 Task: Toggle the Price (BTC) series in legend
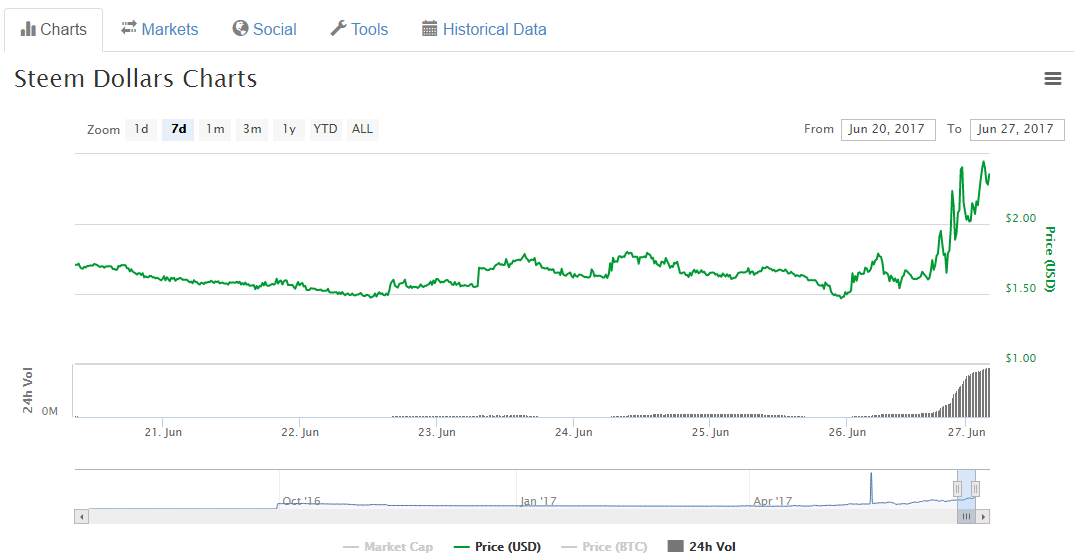[x=605, y=547]
